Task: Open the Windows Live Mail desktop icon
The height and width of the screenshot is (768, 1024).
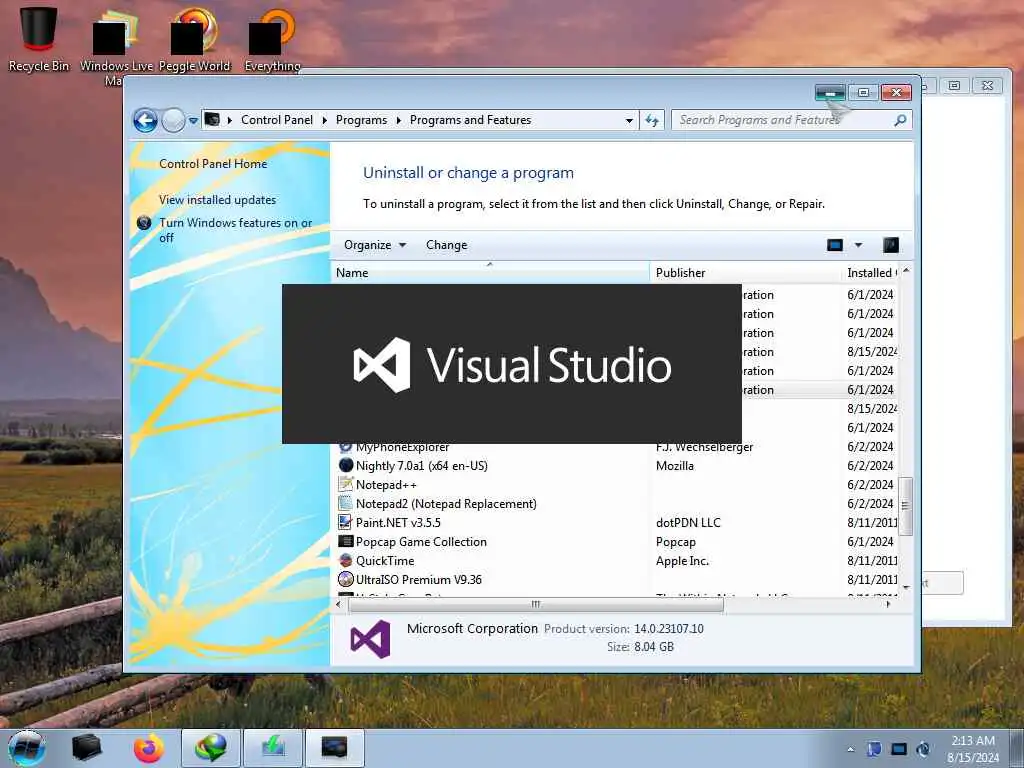Action: pyautogui.click(x=116, y=47)
